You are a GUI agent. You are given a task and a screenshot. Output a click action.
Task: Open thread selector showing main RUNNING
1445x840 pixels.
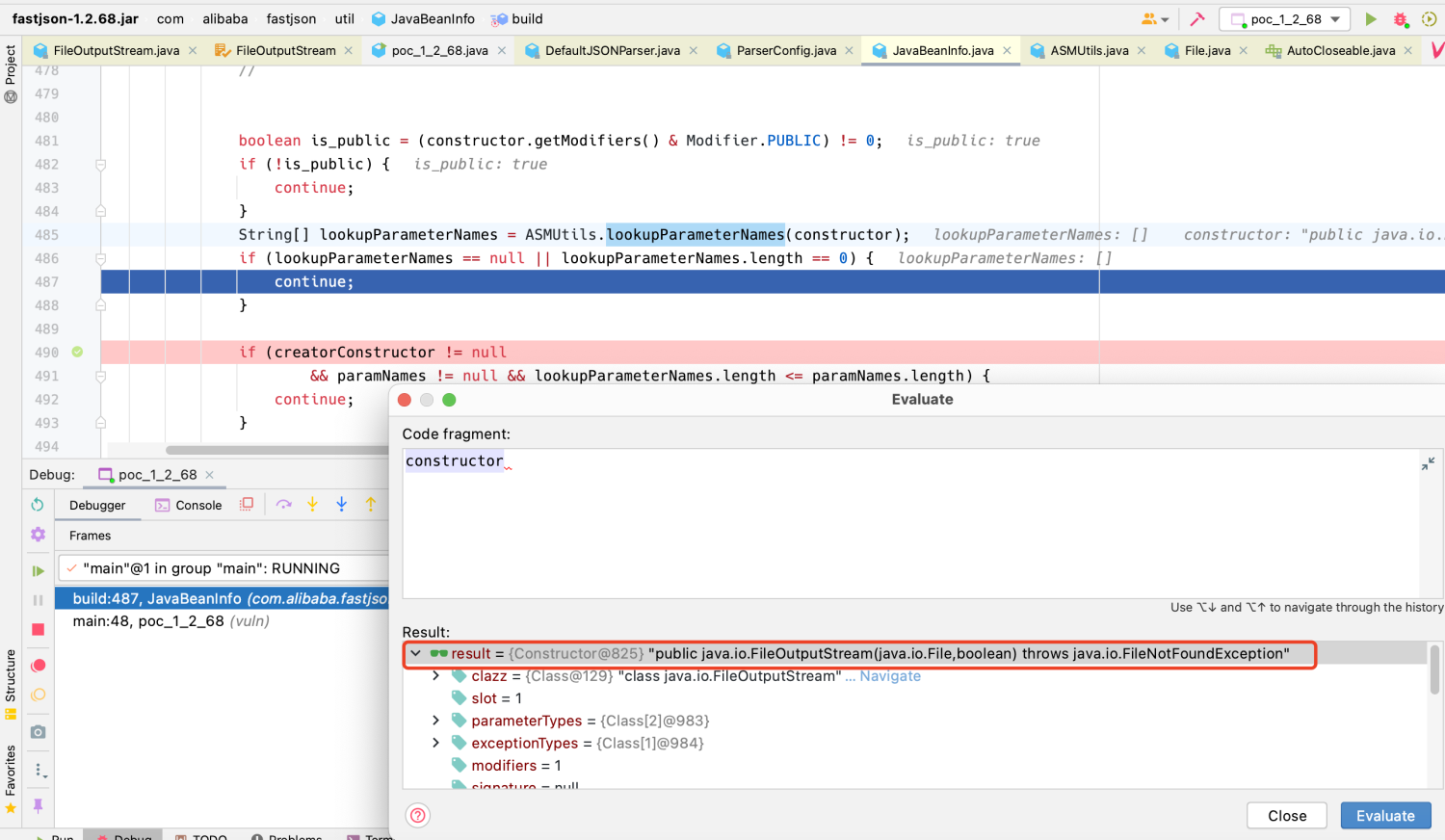pyautogui.click(x=223, y=568)
